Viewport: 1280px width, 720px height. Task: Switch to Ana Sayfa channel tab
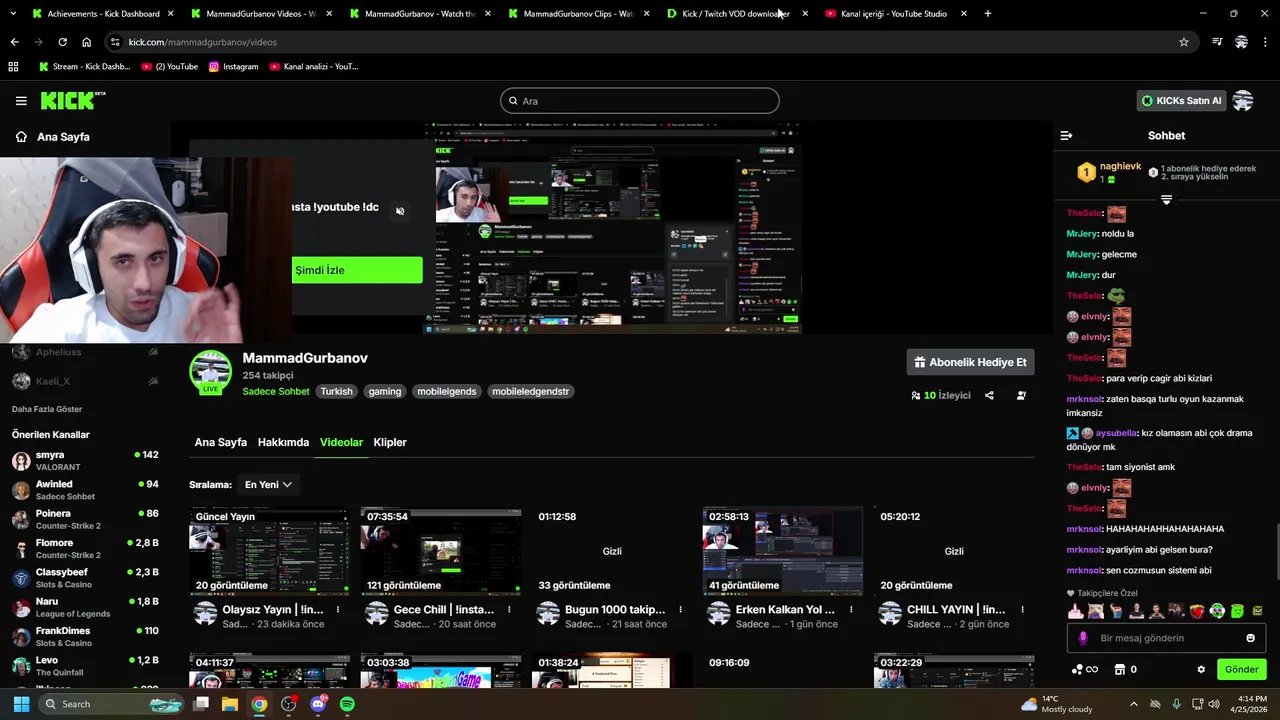(221, 442)
